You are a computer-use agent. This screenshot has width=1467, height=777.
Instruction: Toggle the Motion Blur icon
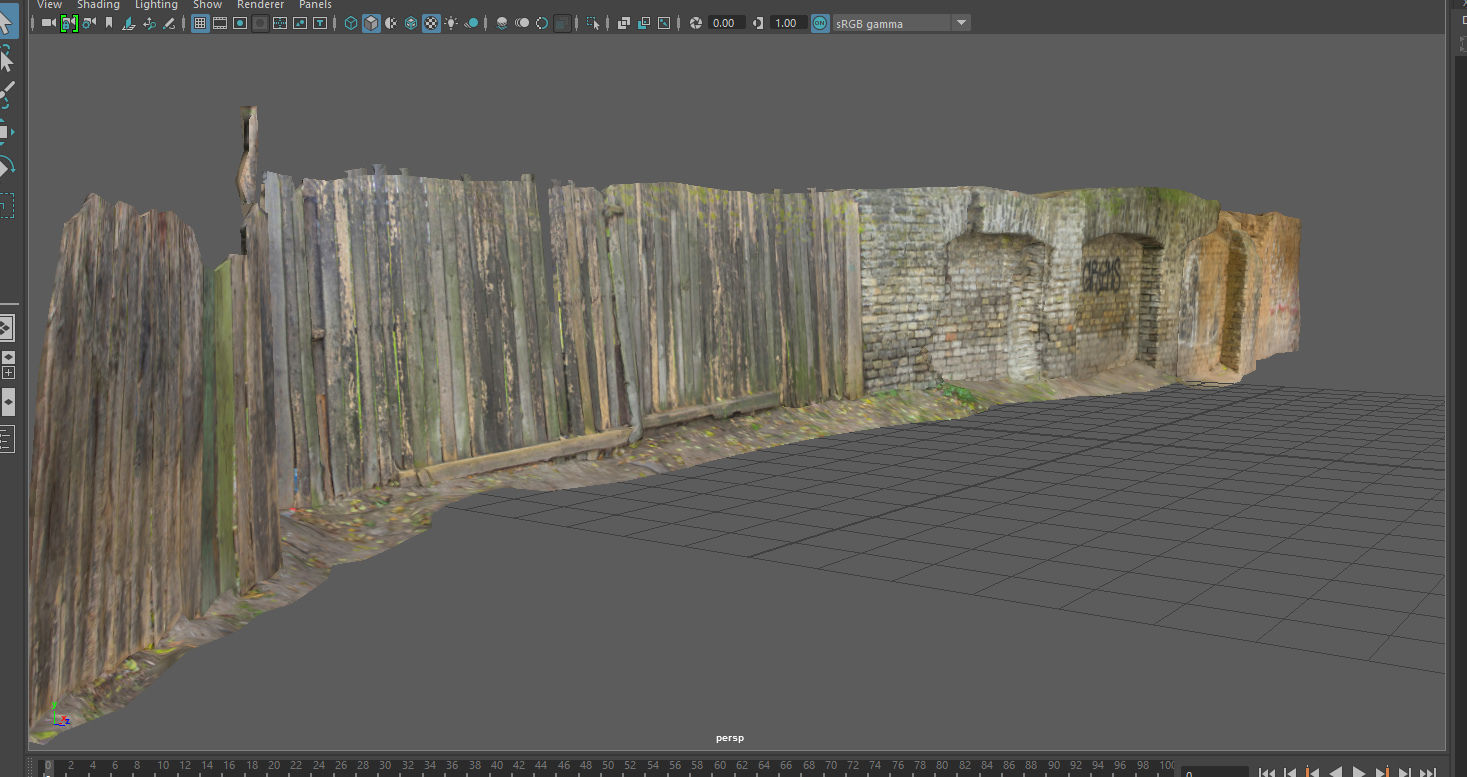(x=522, y=23)
